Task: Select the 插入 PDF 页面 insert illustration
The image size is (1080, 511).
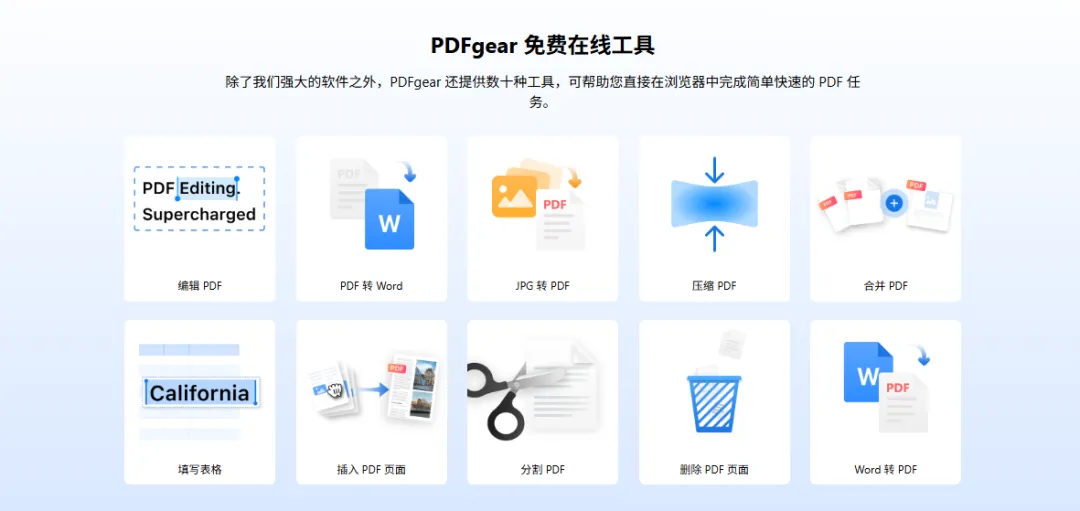Action: tap(373, 388)
